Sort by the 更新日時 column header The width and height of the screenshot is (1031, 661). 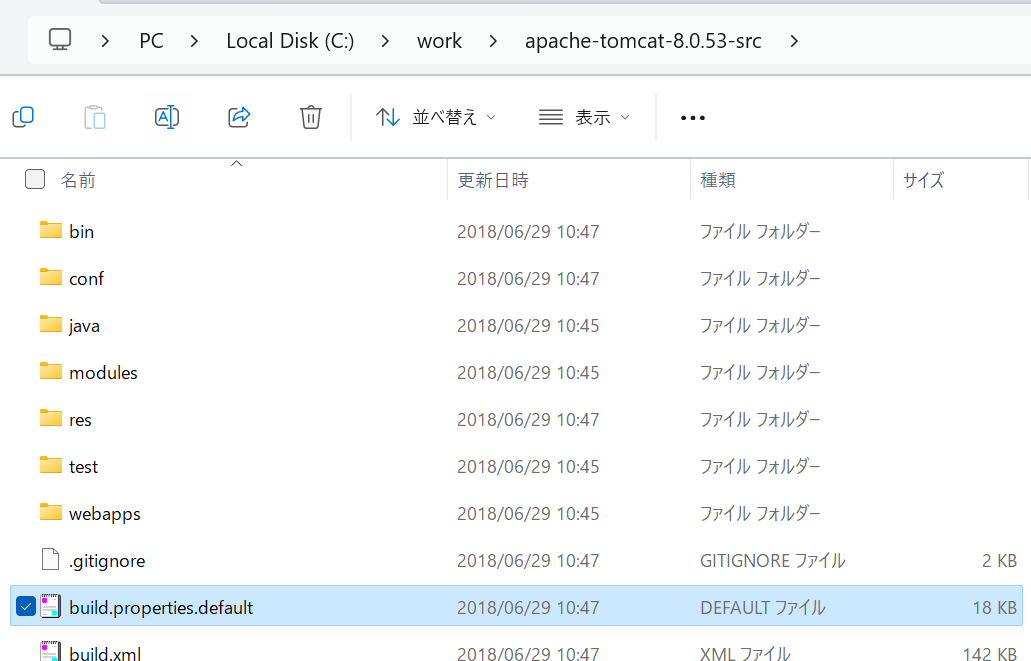point(493,180)
